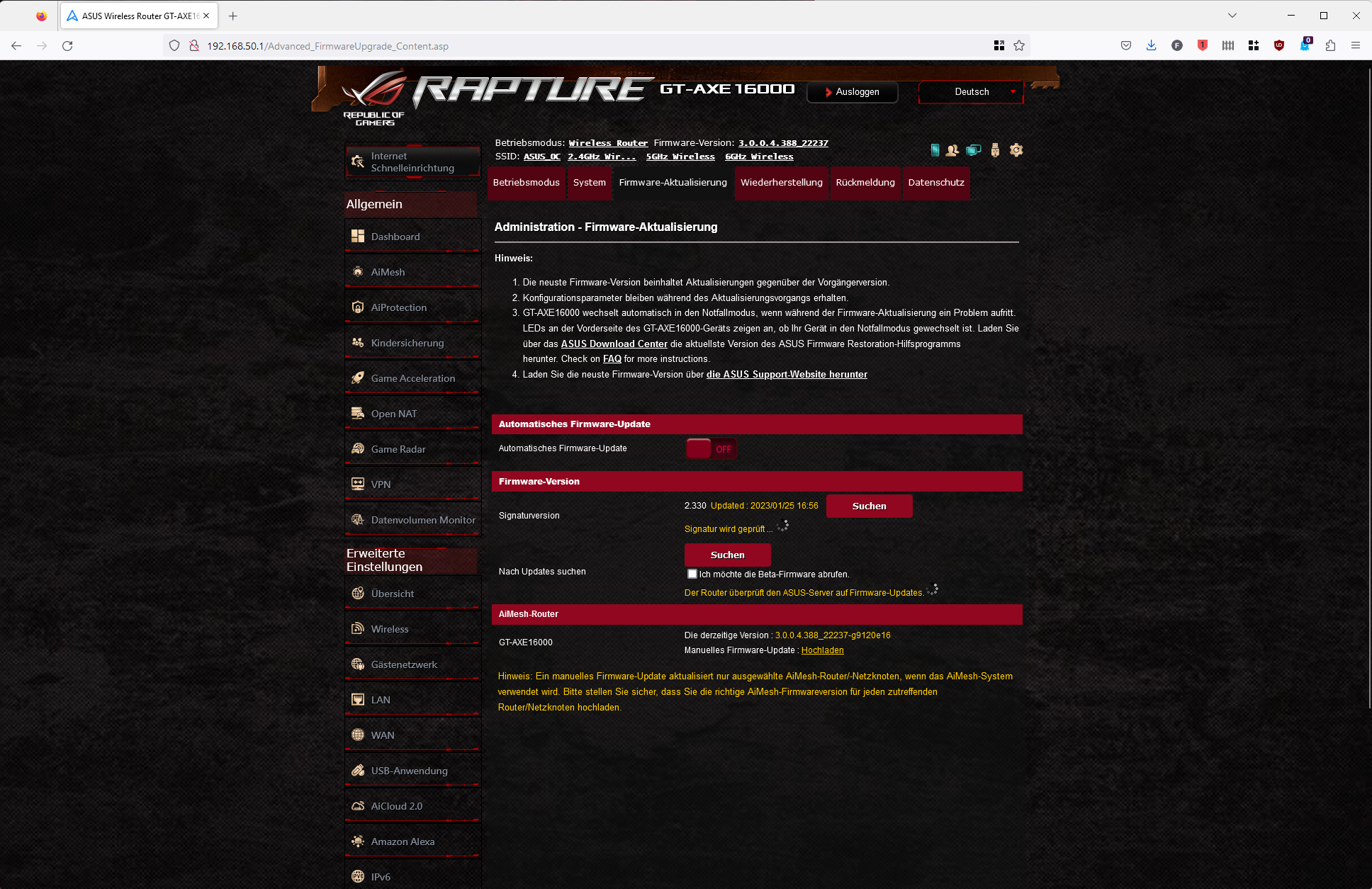The height and width of the screenshot is (889, 1372).
Task: Open Game Acceleration rocket icon
Action: pyautogui.click(x=358, y=378)
